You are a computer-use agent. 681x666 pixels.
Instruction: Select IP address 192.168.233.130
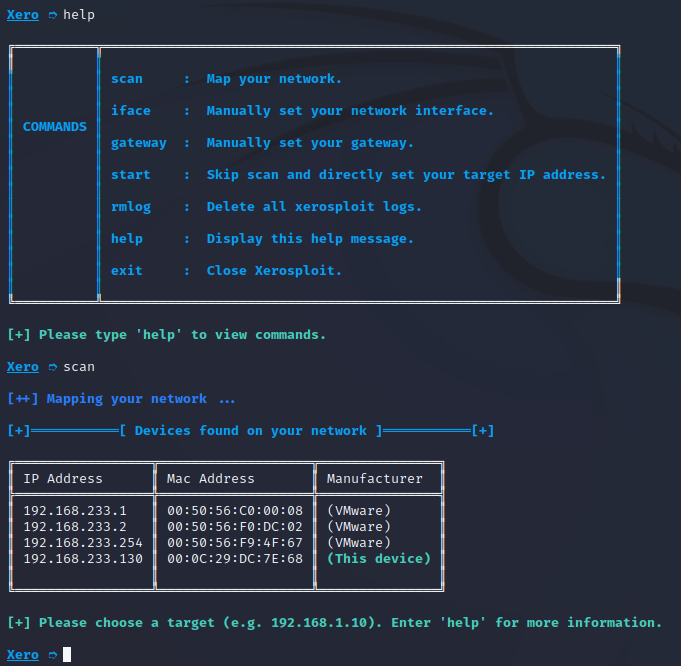pyautogui.click(x=83, y=559)
